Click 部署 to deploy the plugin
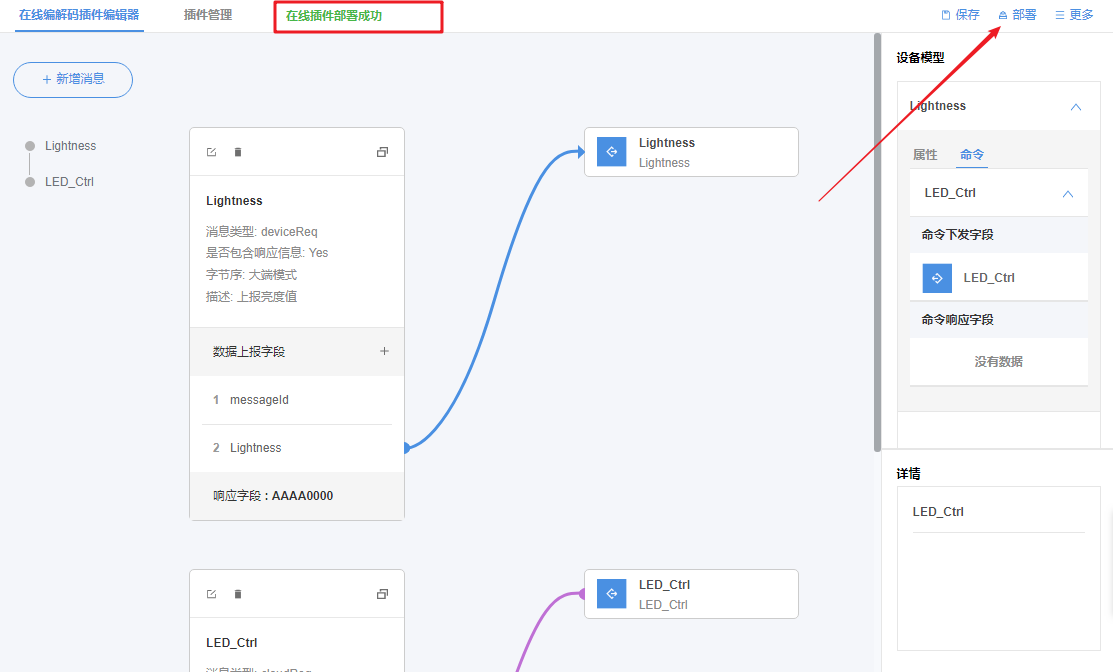 1017,15
